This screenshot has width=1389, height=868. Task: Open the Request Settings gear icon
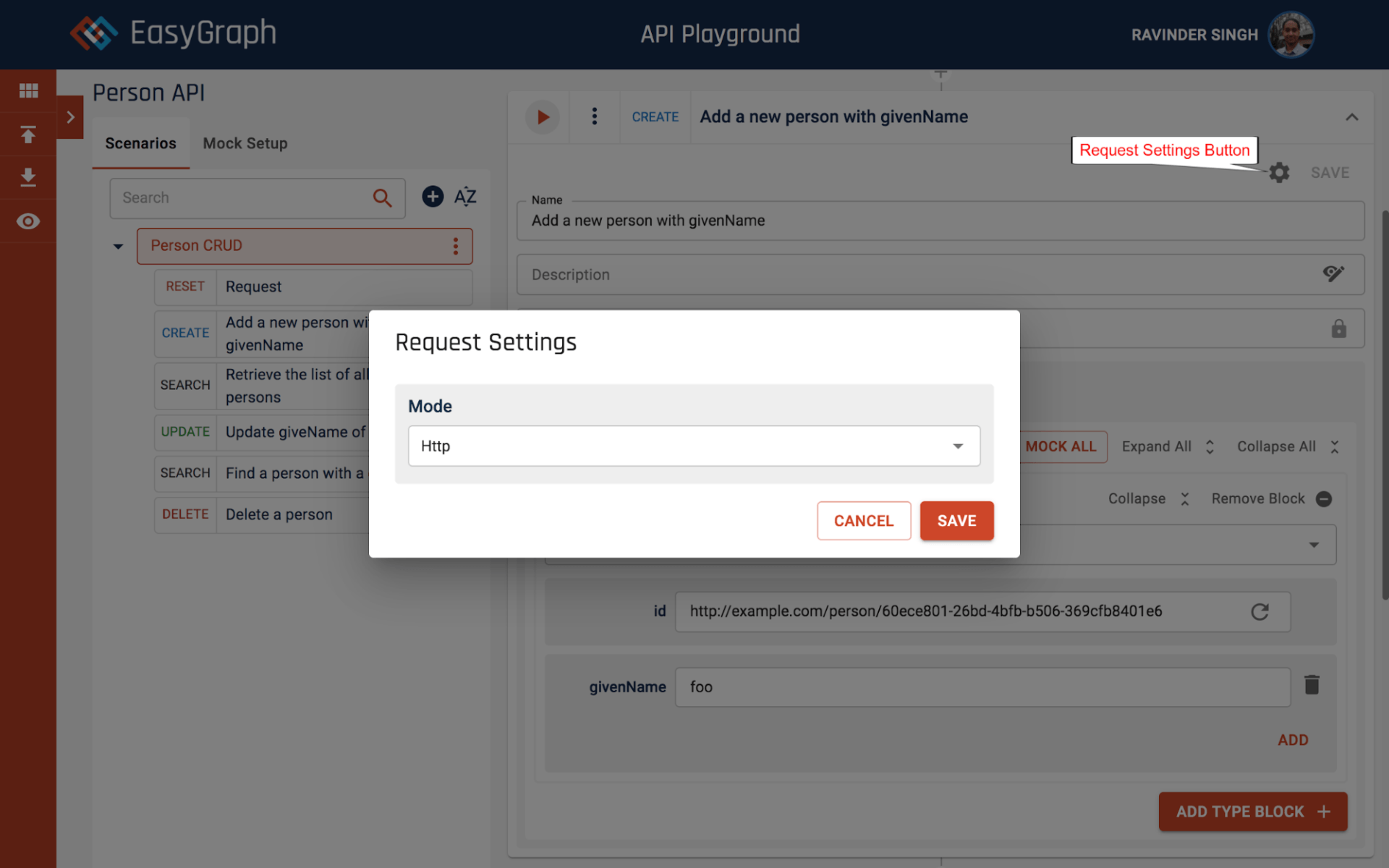pyautogui.click(x=1279, y=173)
